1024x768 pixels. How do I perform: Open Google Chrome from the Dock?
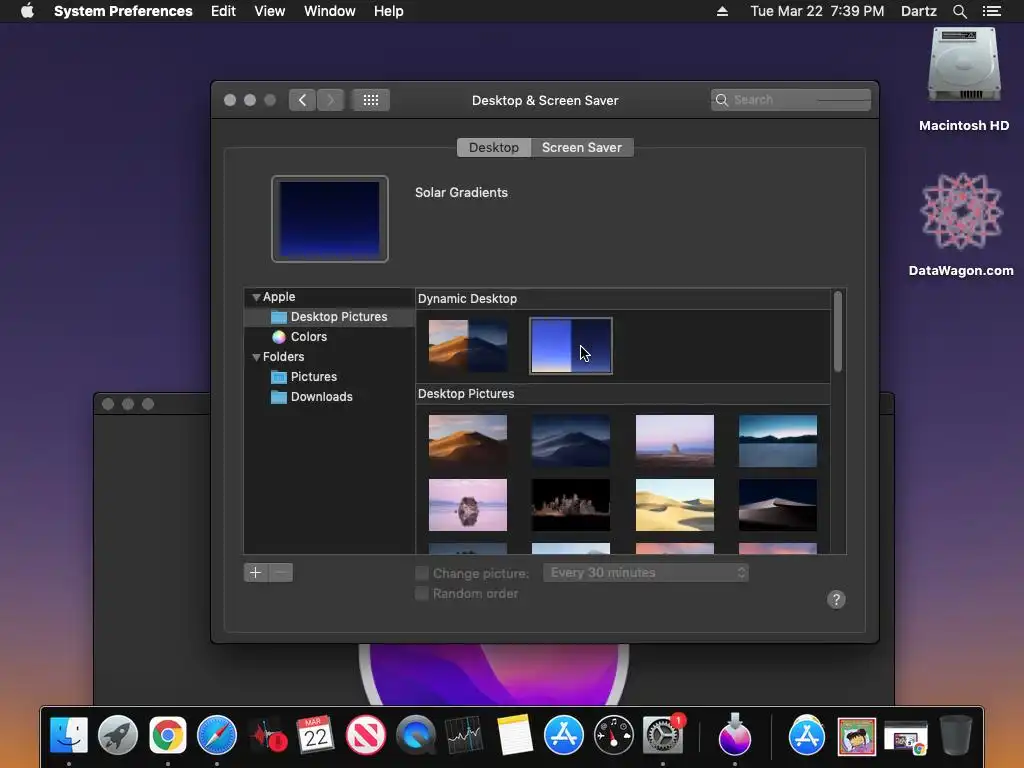pyautogui.click(x=168, y=735)
